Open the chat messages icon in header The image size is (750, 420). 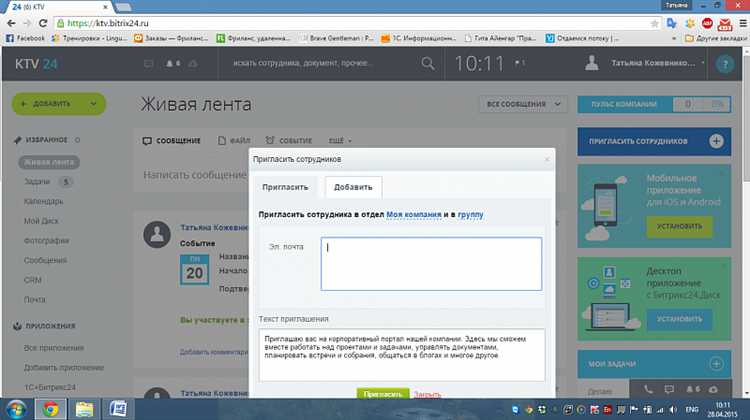coord(149,64)
